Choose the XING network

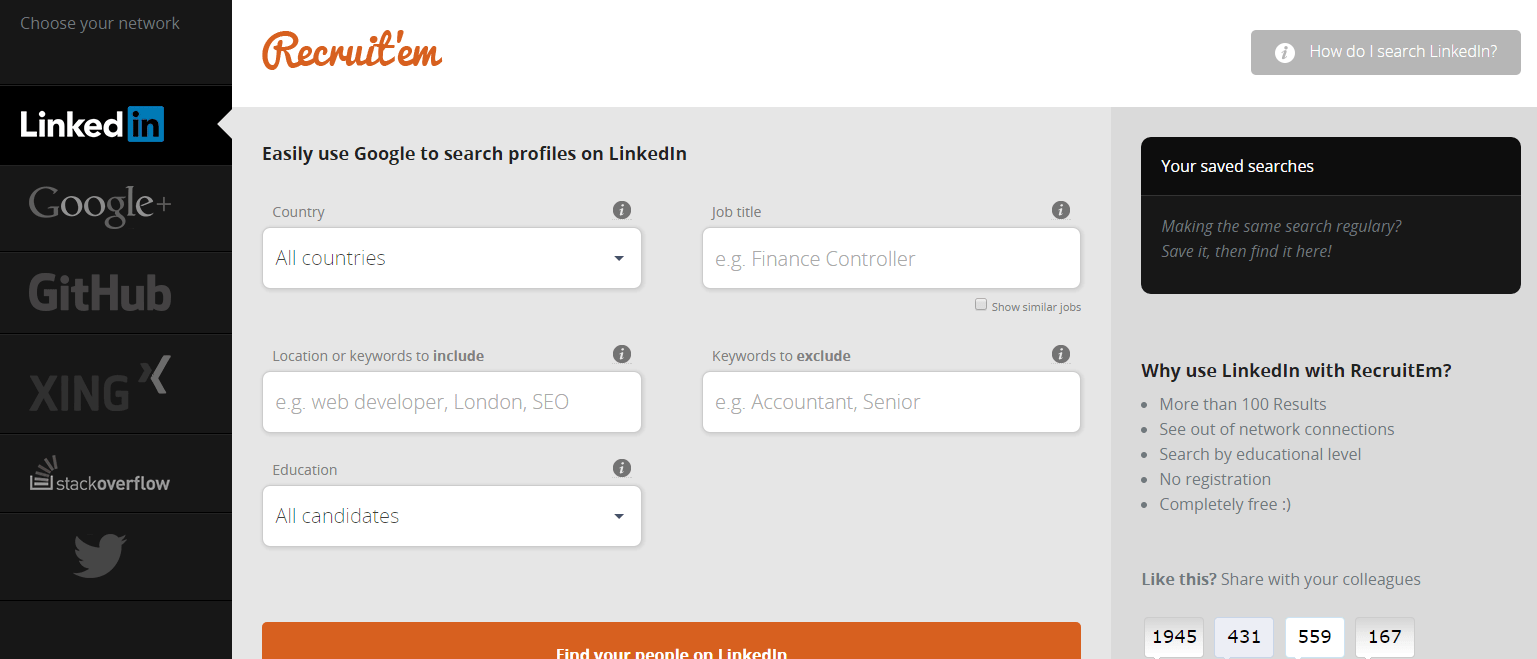[x=99, y=383]
